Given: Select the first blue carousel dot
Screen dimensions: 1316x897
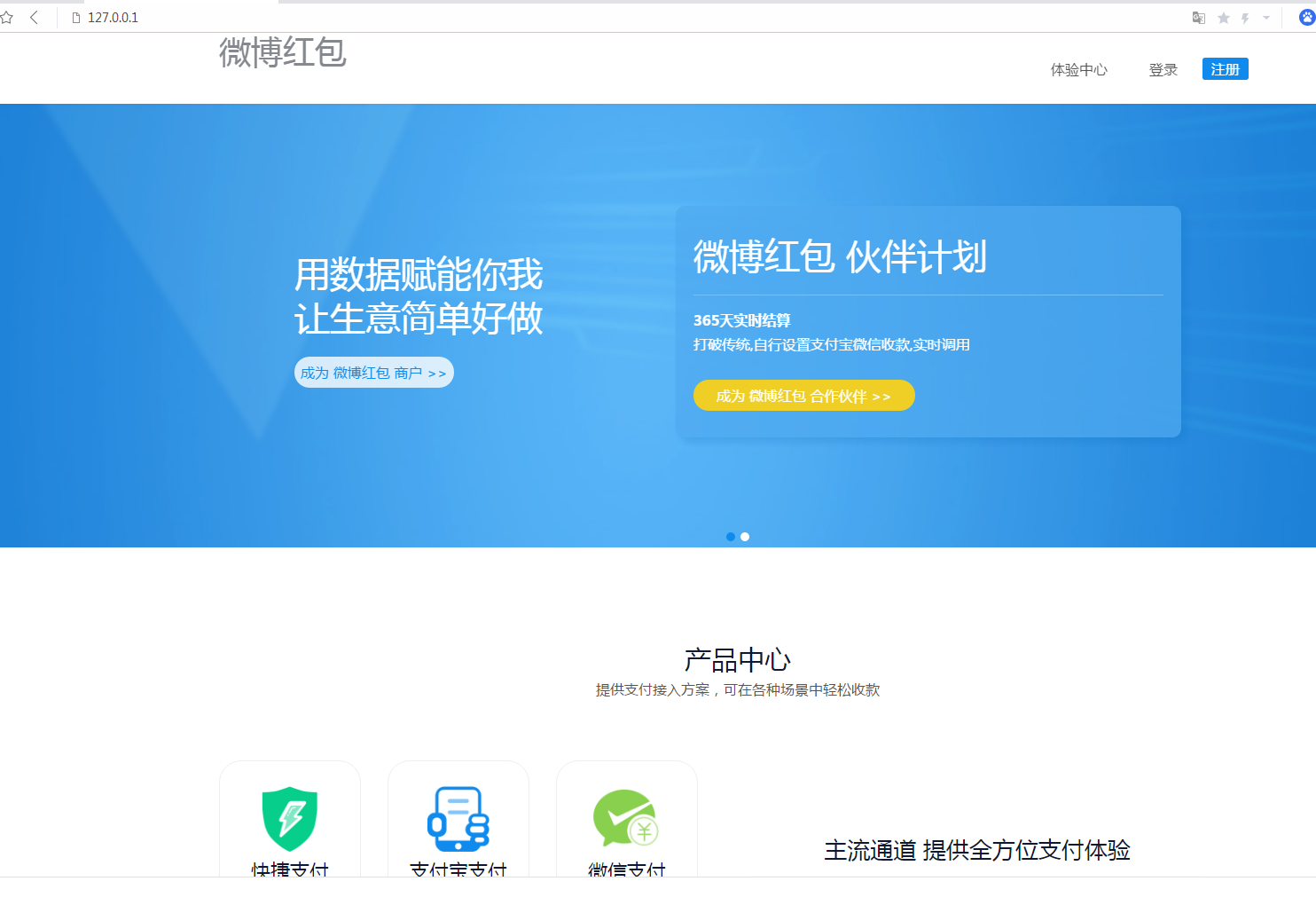Looking at the screenshot, I should click(731, 537).
